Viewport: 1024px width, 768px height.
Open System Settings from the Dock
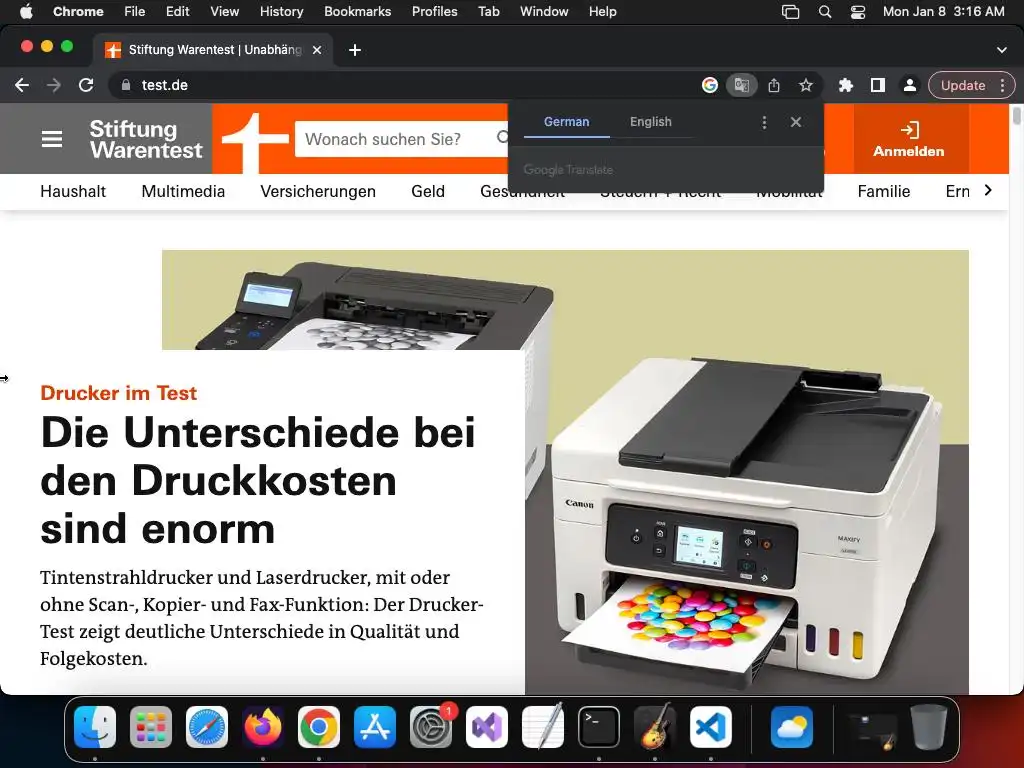coord(431,727)
